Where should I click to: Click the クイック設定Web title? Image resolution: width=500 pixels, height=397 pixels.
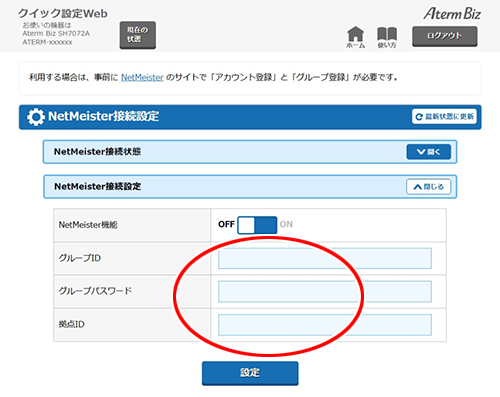[63, 13]
